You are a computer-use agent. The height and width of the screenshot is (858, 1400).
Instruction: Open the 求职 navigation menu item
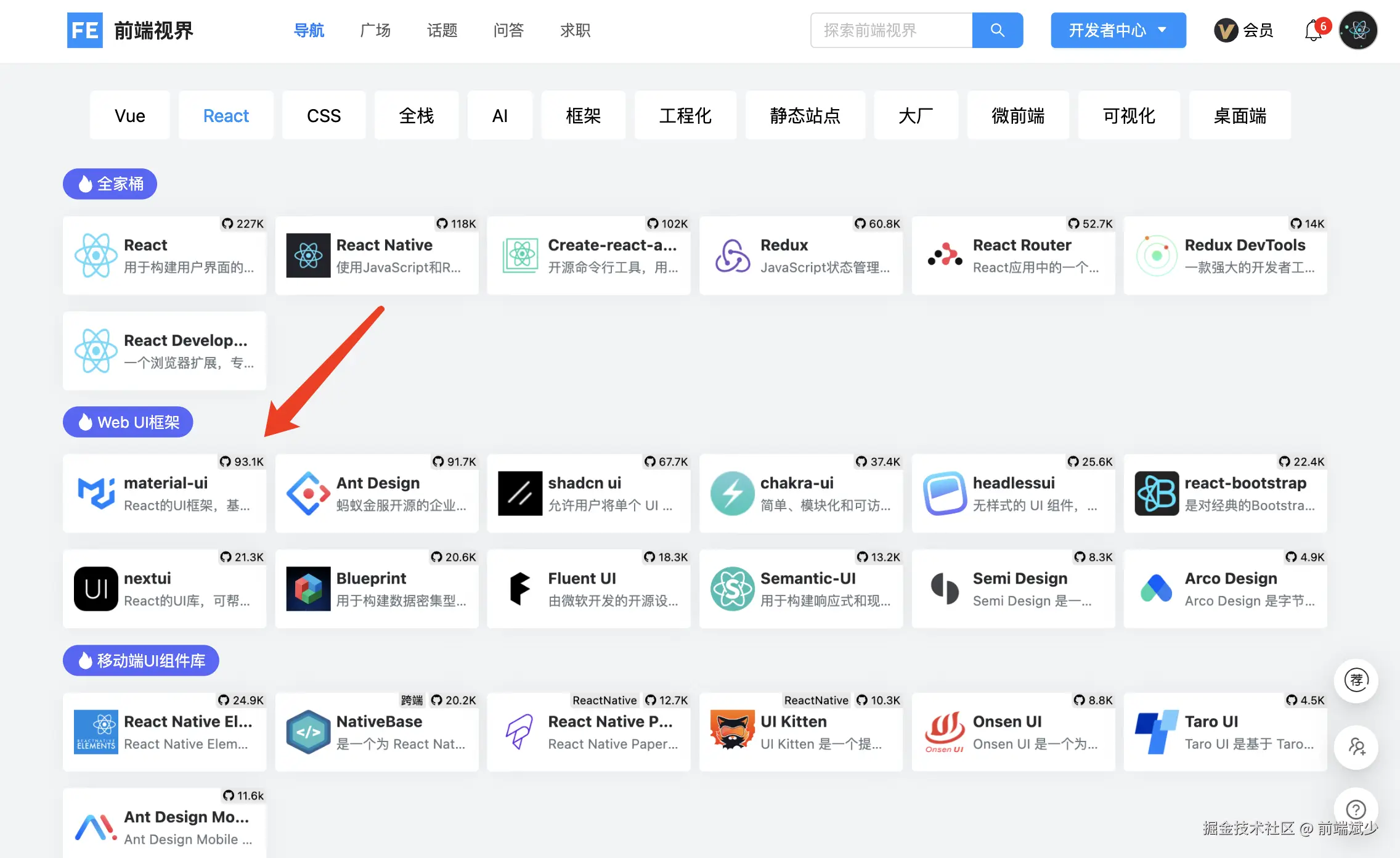pos(575,30)
